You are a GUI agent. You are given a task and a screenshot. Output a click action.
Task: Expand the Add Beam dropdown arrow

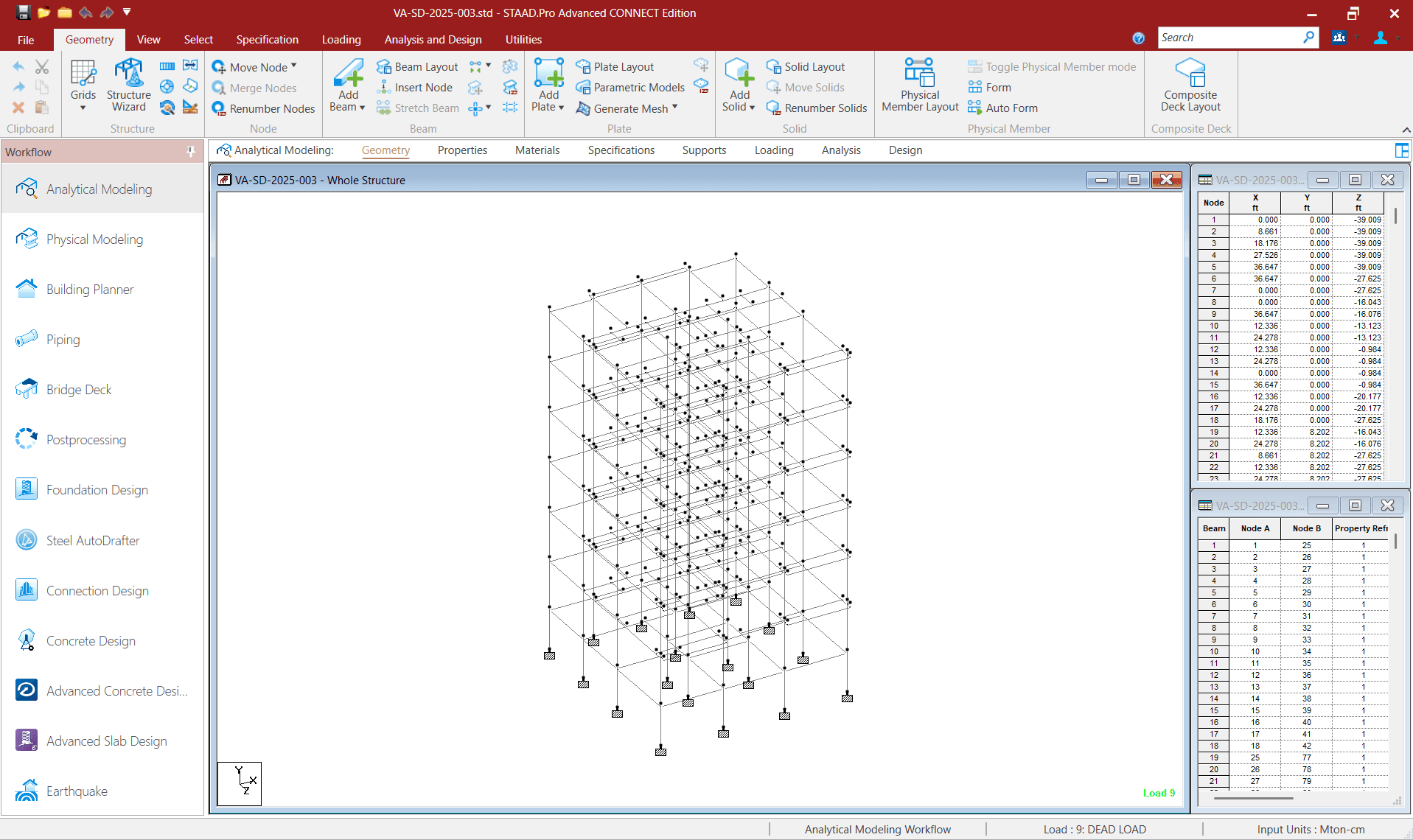(x=362, y=108)
